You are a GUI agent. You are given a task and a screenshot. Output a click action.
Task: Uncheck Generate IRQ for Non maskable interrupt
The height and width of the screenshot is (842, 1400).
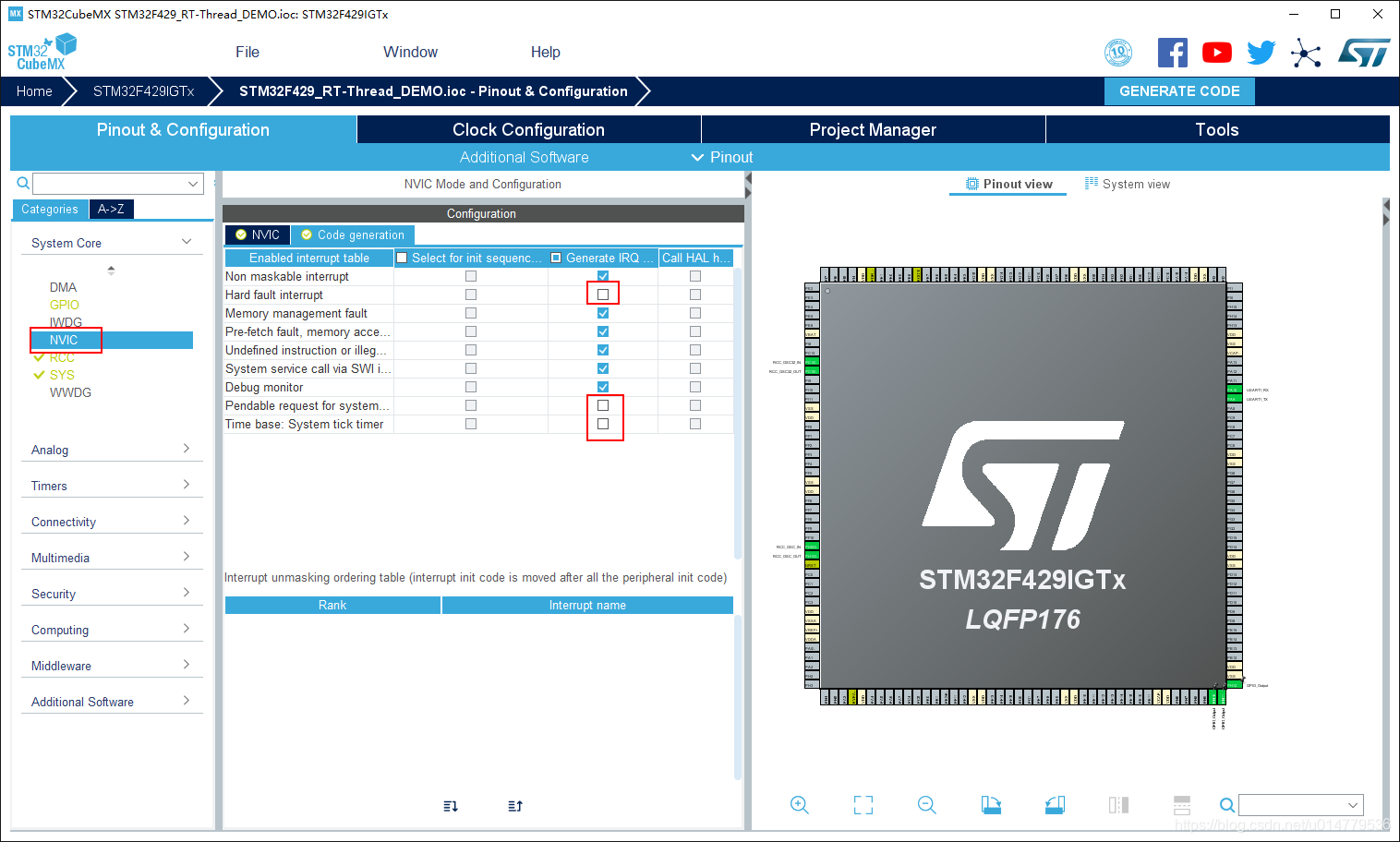coord(603,276)
